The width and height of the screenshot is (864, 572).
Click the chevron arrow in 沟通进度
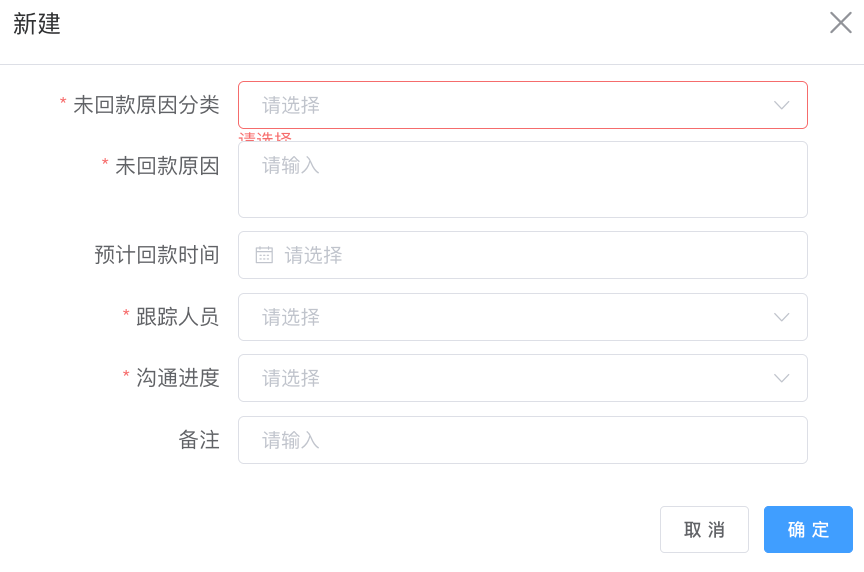[x=782, y=378]
